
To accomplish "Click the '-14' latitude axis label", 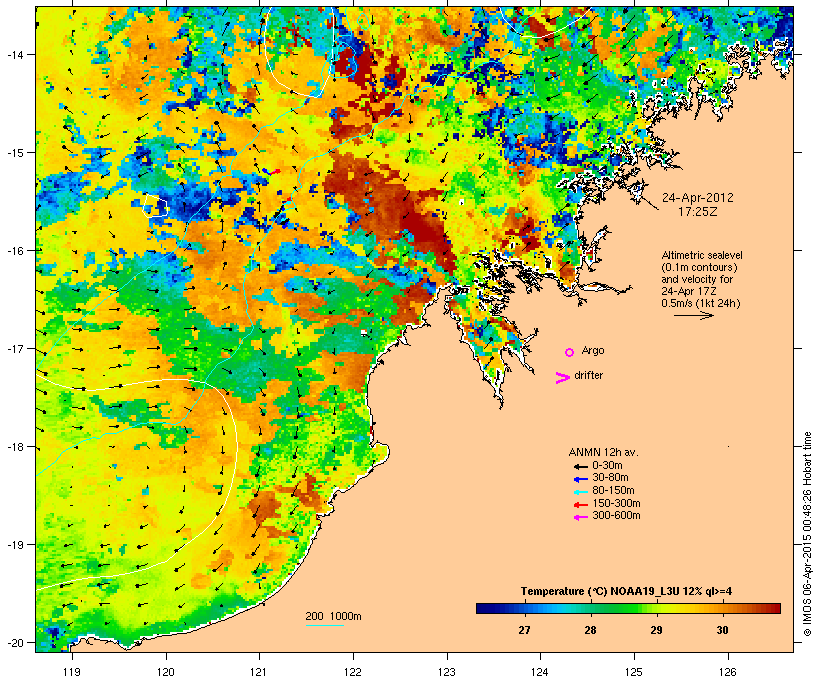I will [14, 54].
